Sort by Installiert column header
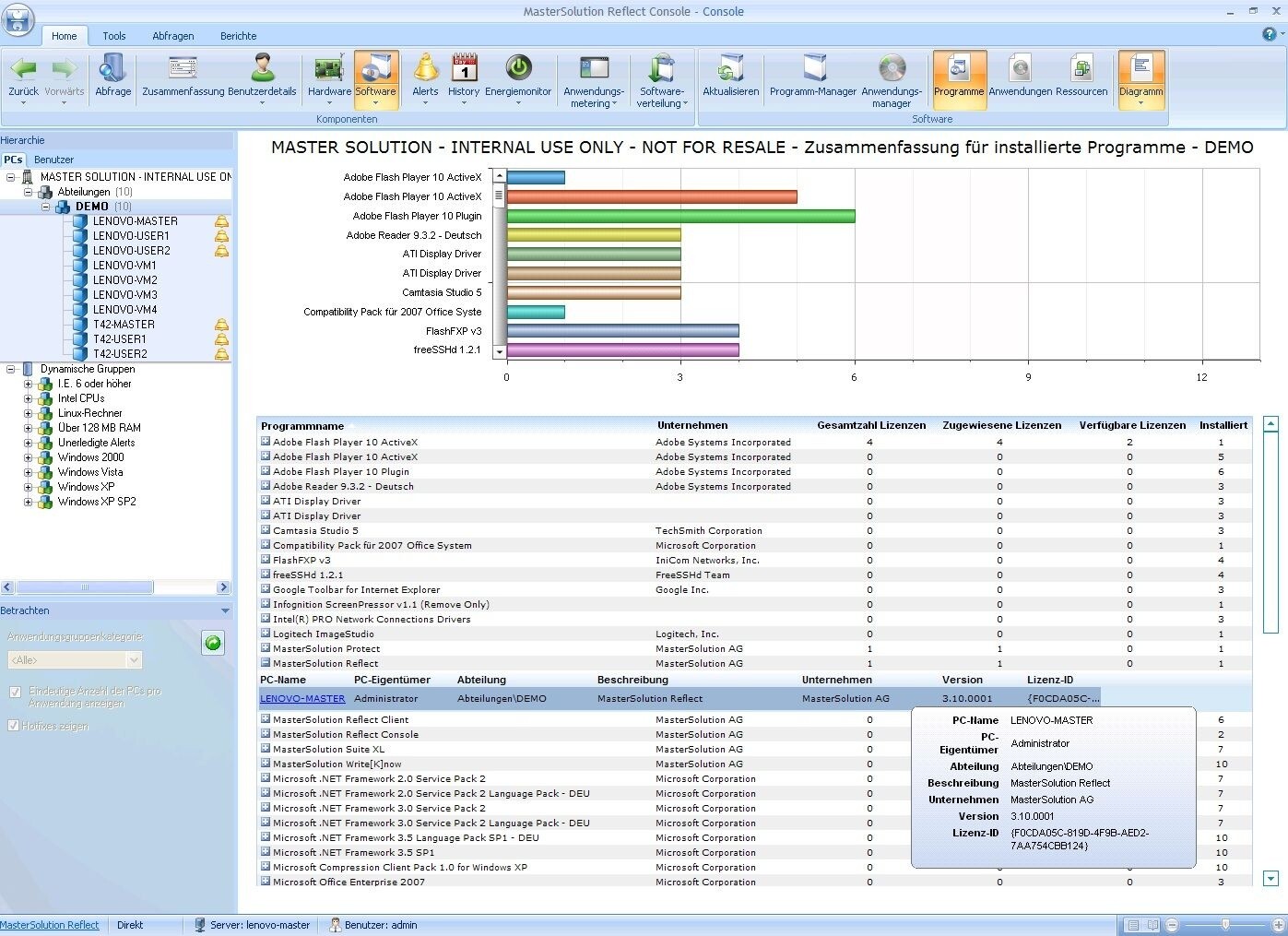This screenshot has width=1288, height=936. point(1223,425)
